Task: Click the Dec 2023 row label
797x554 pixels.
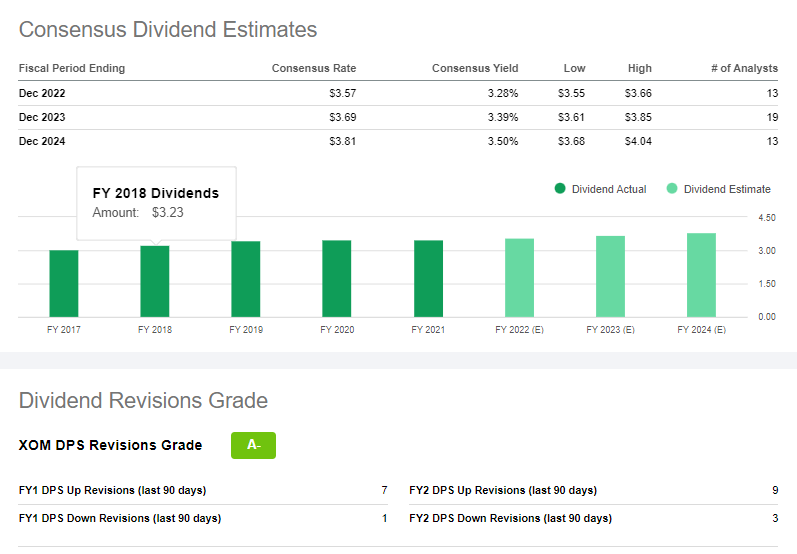Action: coord(42,117)
